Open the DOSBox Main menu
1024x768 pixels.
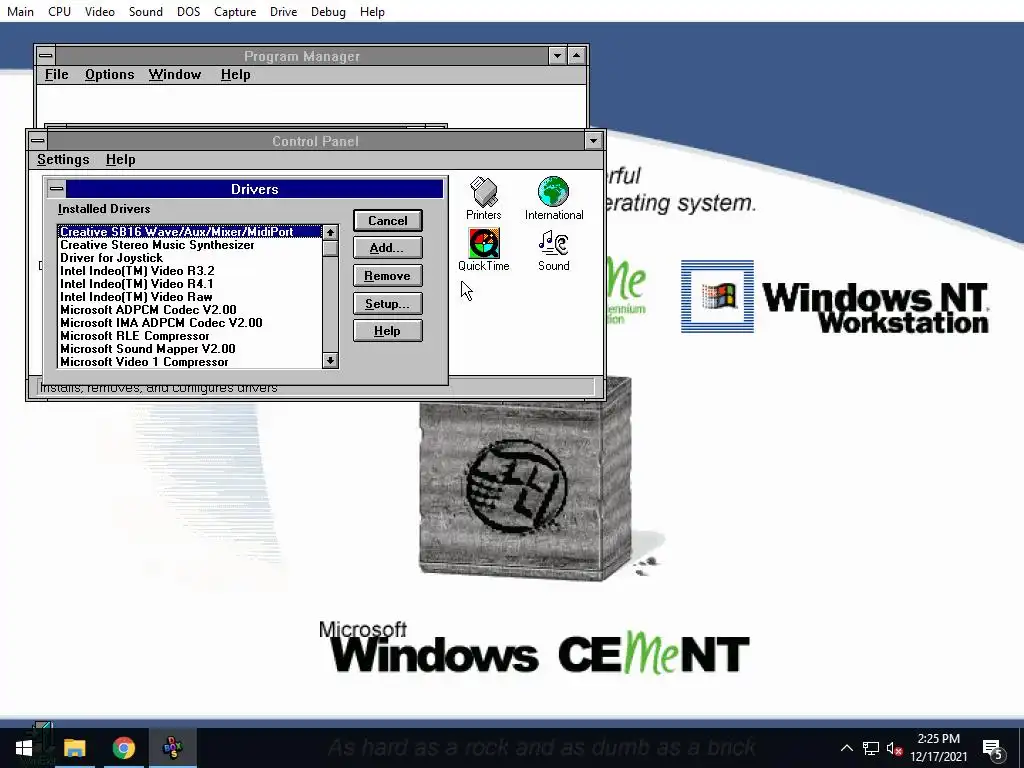(x=20, y=12)
